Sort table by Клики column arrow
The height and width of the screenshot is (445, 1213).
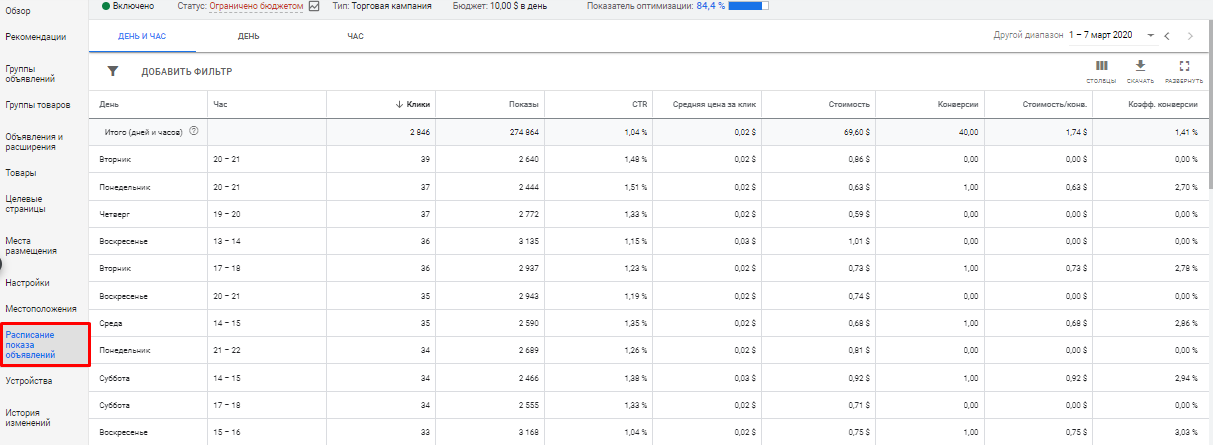399,104
